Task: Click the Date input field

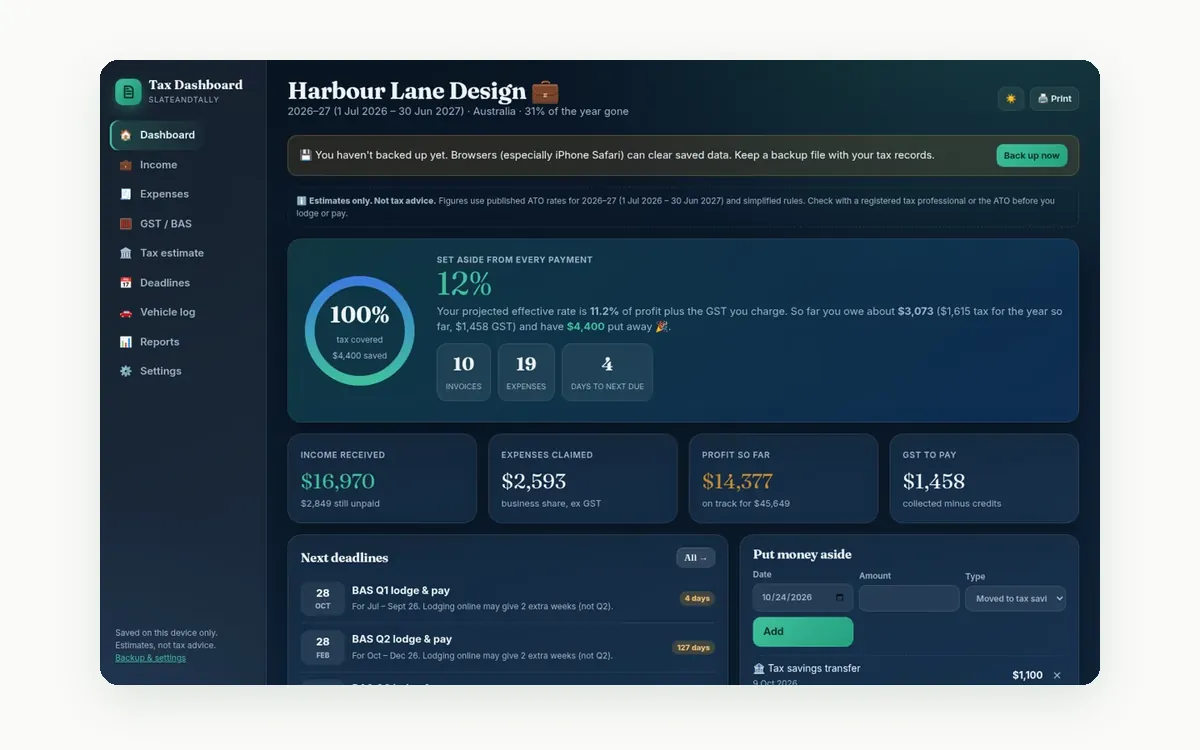Action: pos(803,598)
